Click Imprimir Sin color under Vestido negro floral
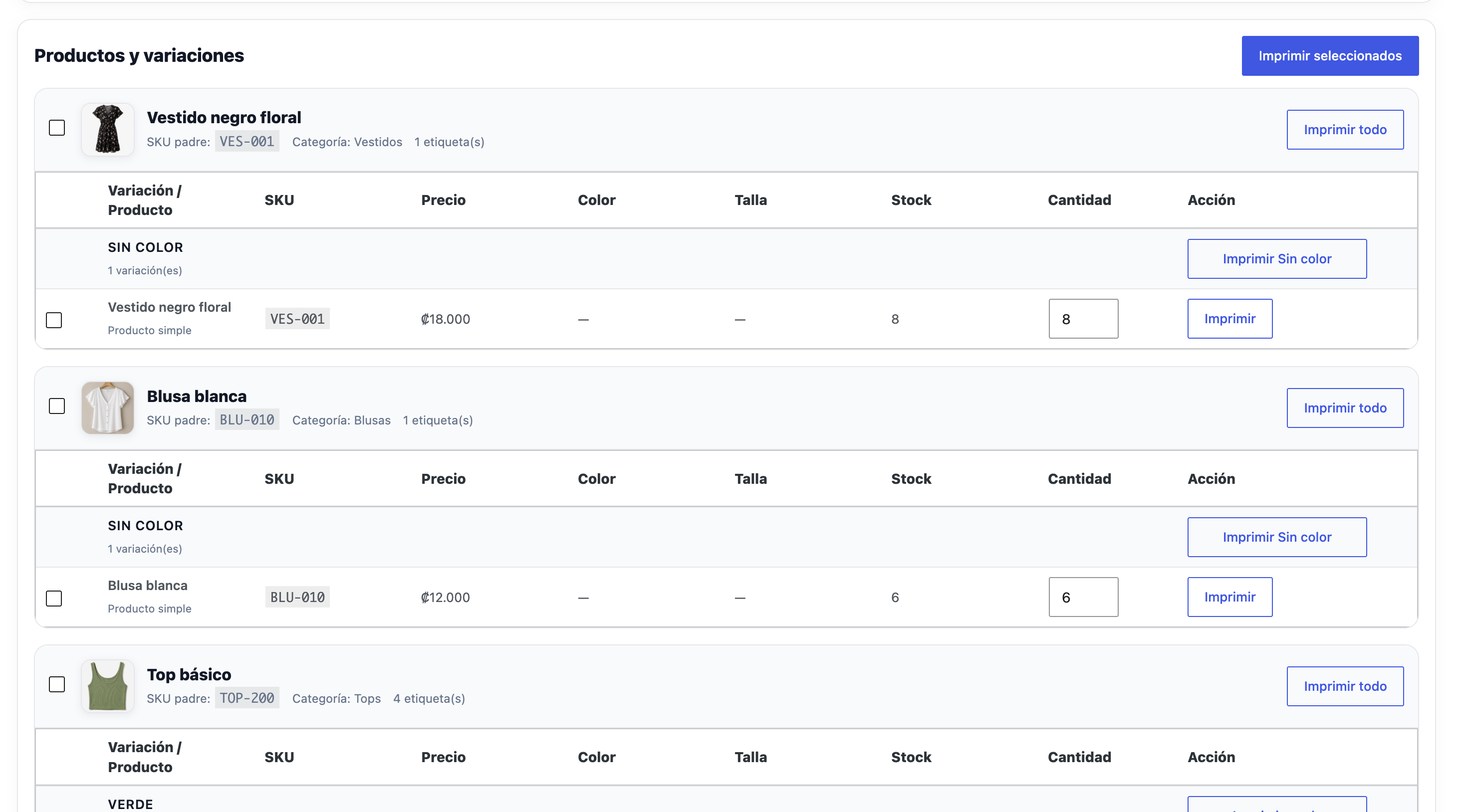Image resolution: width=1457 pixels, height=812 pixels. coord(1276,259)
